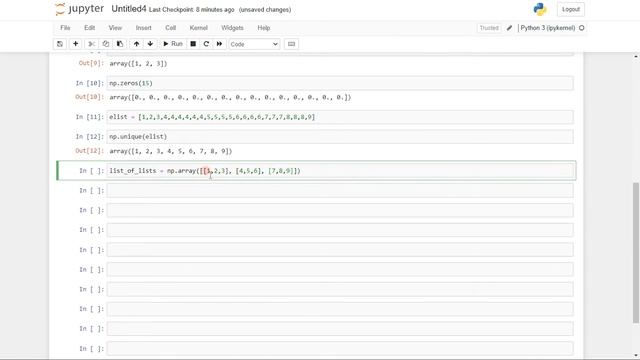Open the Help menu
This screenshot has width=640, height=360.
[x=264, y=28]
